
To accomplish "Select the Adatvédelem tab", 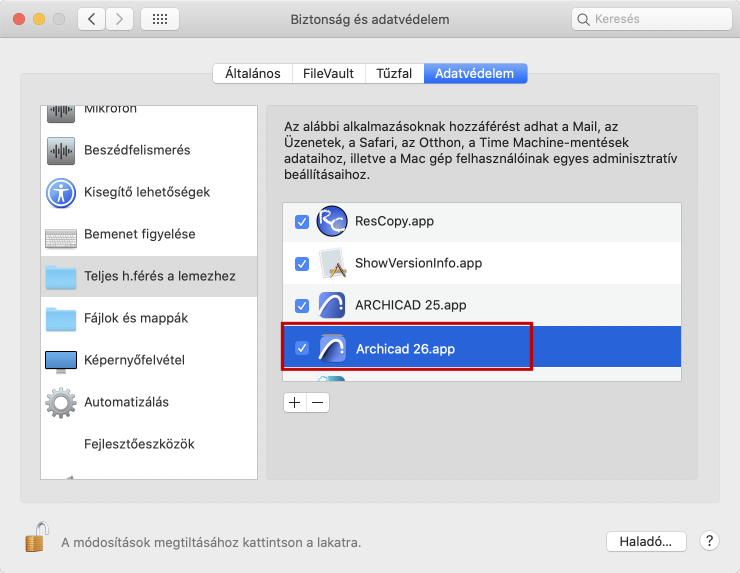I will pos(475,73).
